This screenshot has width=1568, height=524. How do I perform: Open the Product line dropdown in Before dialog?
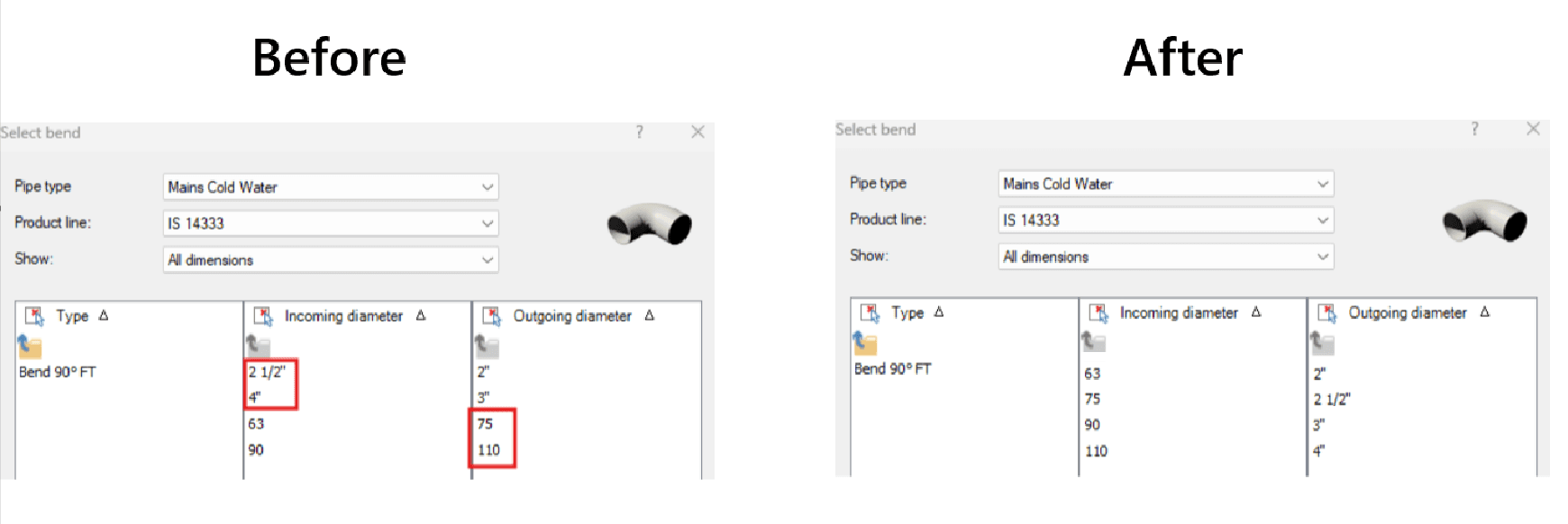[331, 223]
